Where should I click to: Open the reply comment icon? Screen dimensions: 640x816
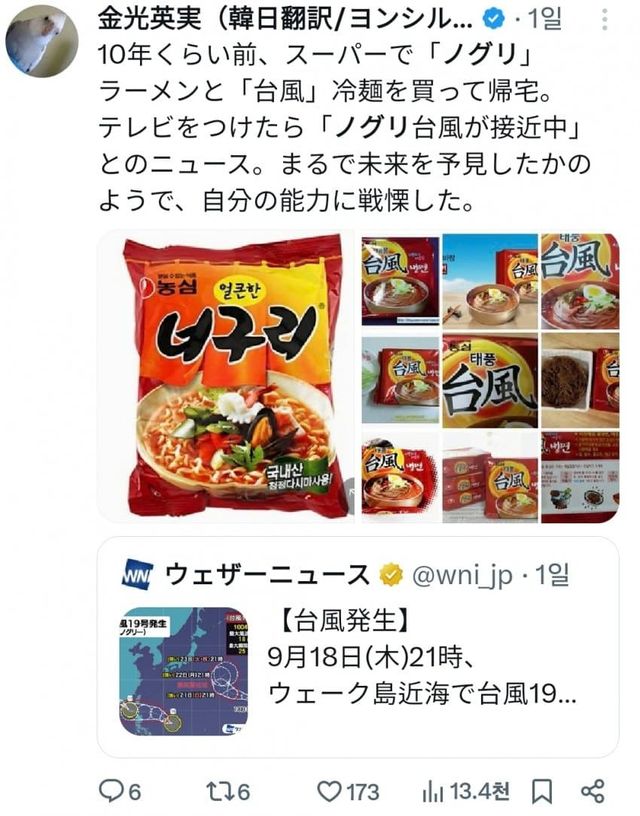click(x=111, y=792)
